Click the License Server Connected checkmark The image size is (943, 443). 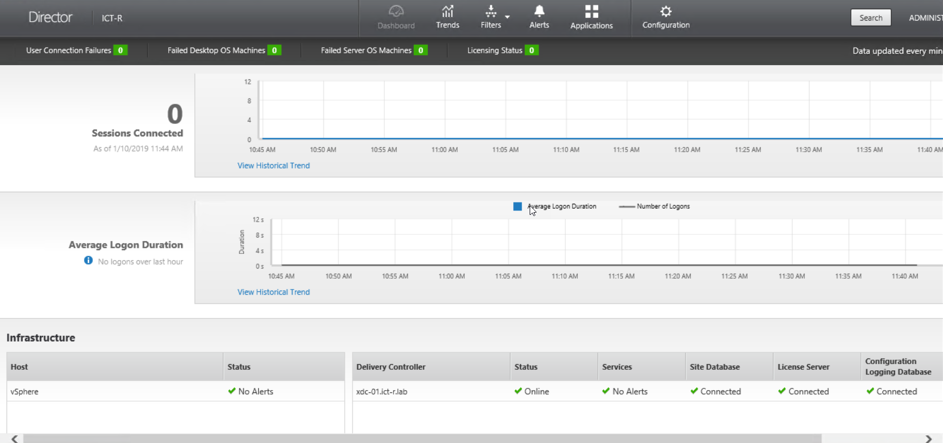(782, 391)
